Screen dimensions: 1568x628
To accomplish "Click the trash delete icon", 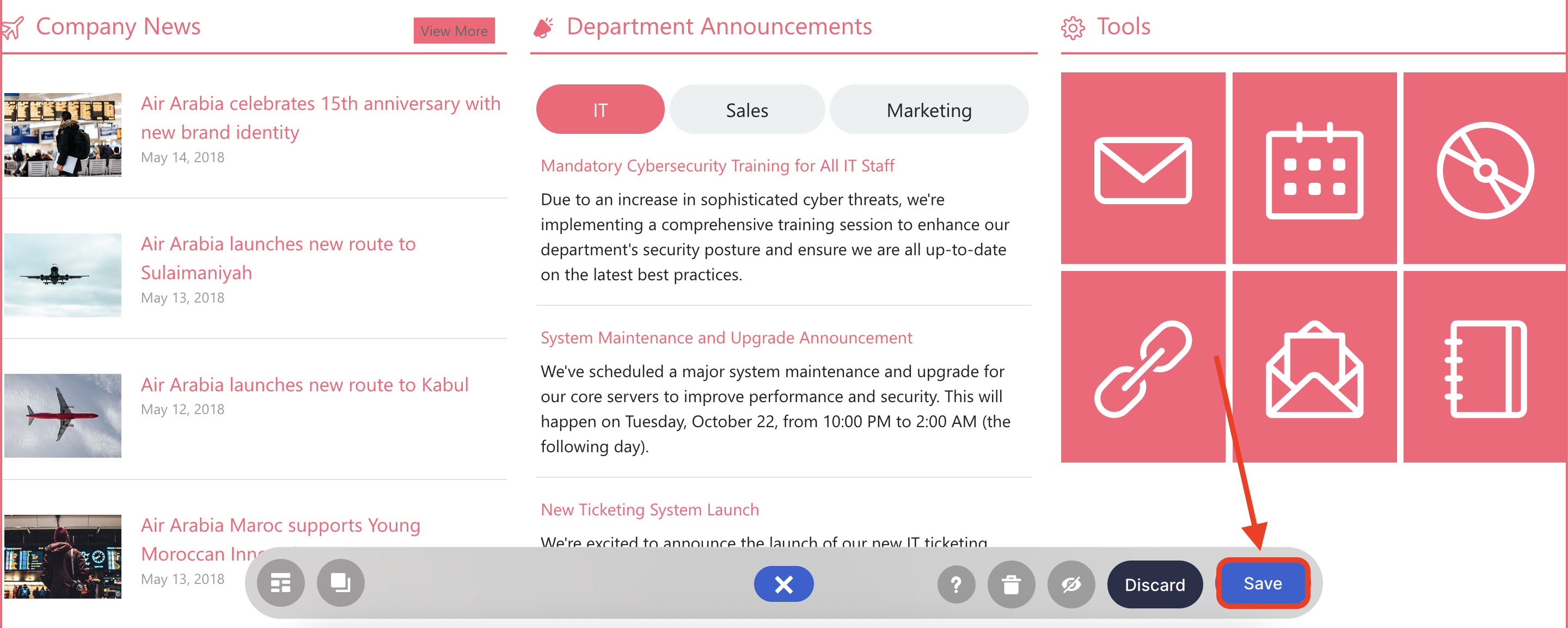I will point(1011,585).
